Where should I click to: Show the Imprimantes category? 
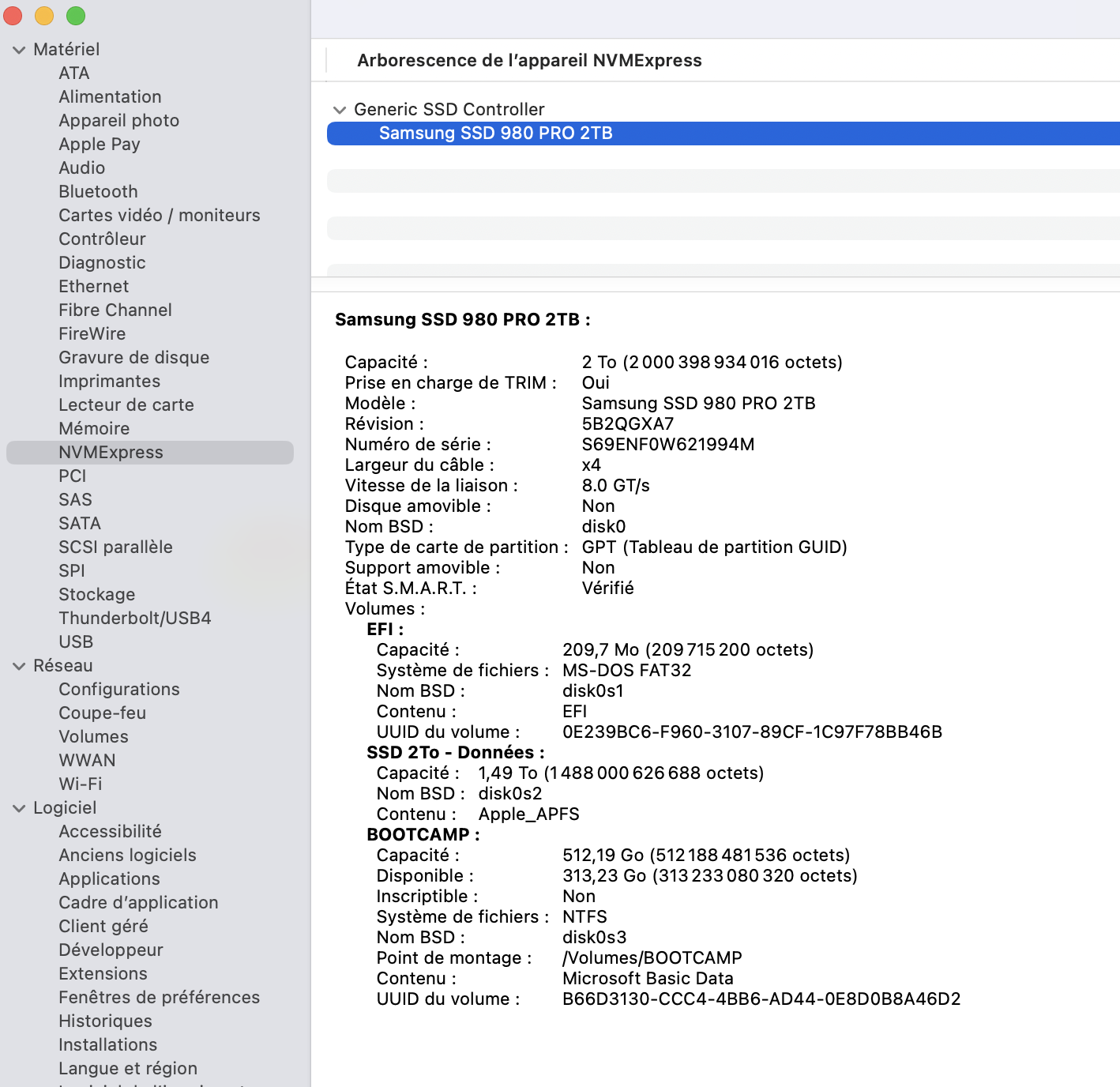109,381
